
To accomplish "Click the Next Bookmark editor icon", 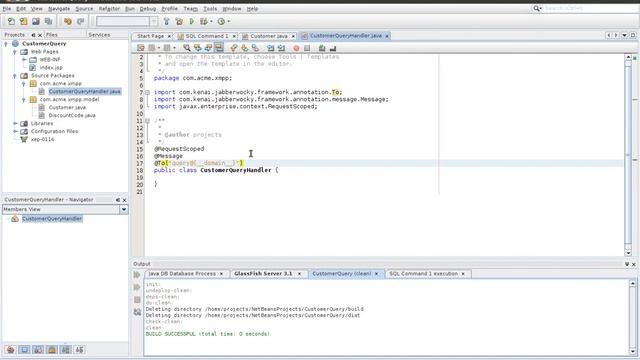I will click(244, 48).
